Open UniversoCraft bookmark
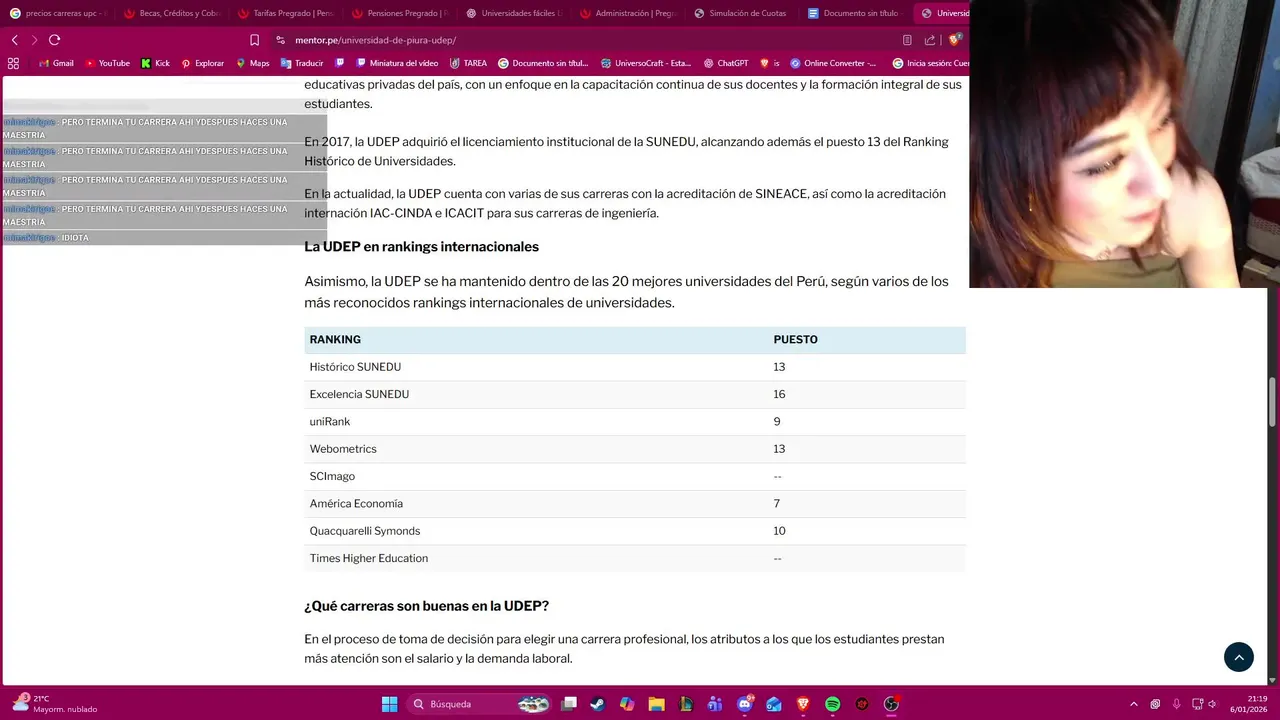The image size is (1280, 720). [x=646, y=63]
